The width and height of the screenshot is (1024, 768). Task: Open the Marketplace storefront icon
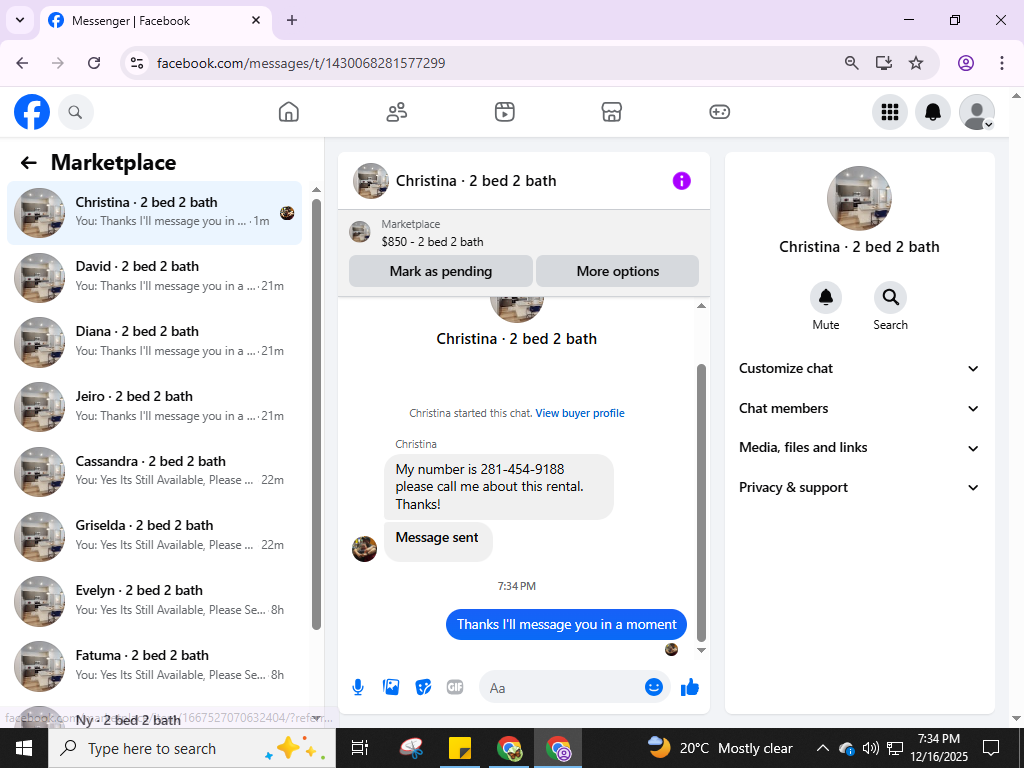coord(611,112)
